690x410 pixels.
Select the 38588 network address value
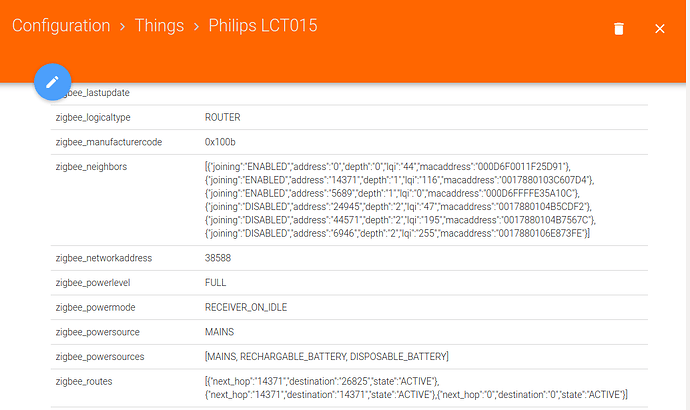coord(218,258)
